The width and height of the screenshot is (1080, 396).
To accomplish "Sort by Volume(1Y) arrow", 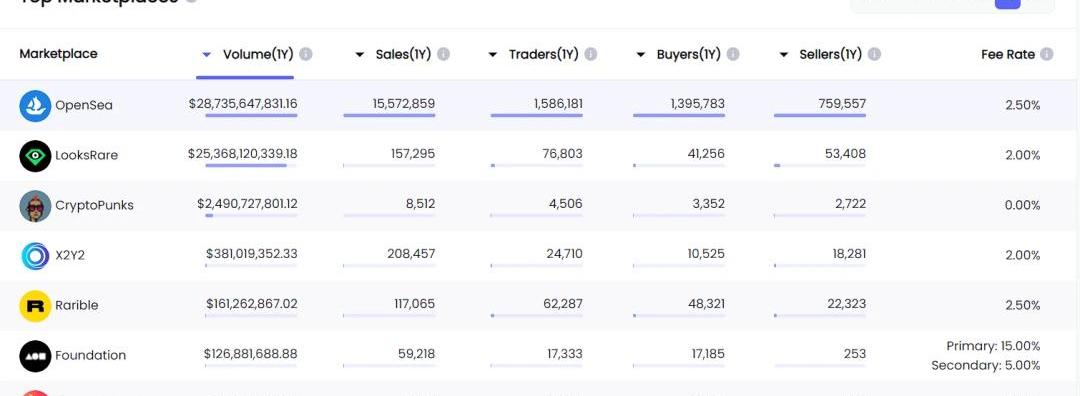I will pyautogui.click(x=207, y=54).
